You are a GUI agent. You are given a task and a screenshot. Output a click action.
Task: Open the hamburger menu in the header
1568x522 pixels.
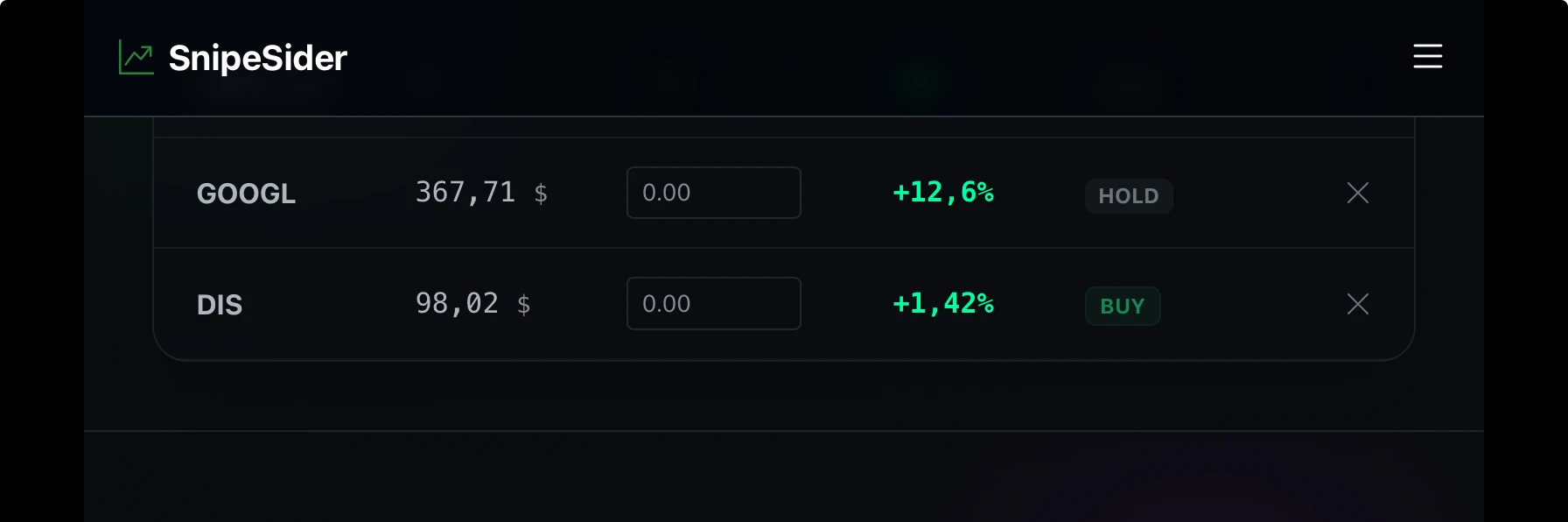[x=1427, y=56]
